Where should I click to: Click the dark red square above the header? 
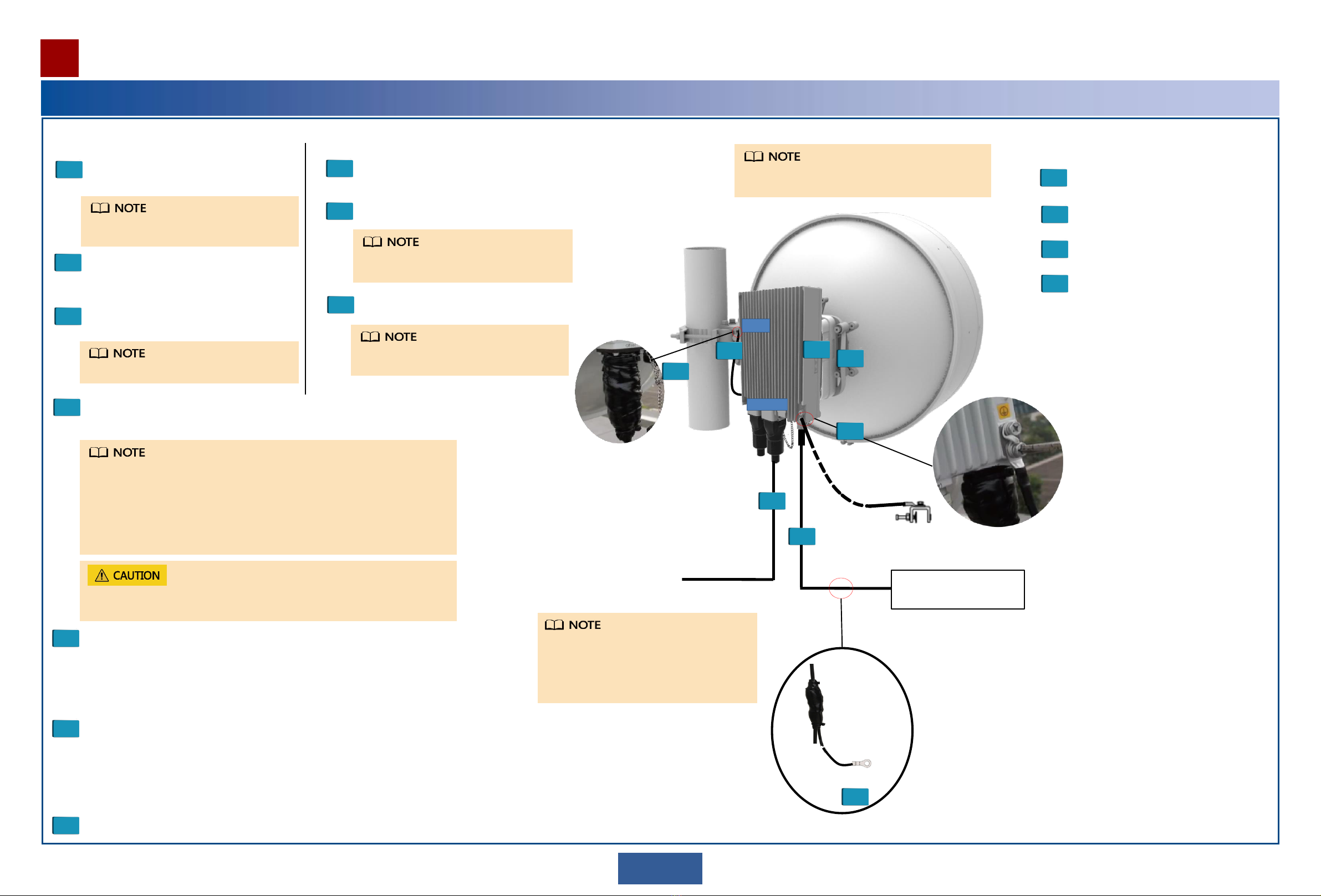tap(59, 58)
